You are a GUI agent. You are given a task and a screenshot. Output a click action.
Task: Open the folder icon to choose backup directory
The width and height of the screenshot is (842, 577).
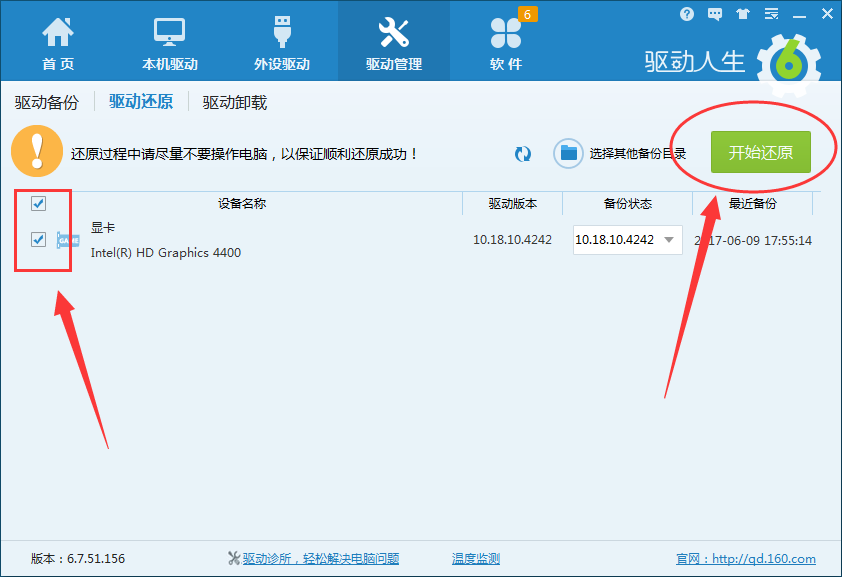[566, 153]
